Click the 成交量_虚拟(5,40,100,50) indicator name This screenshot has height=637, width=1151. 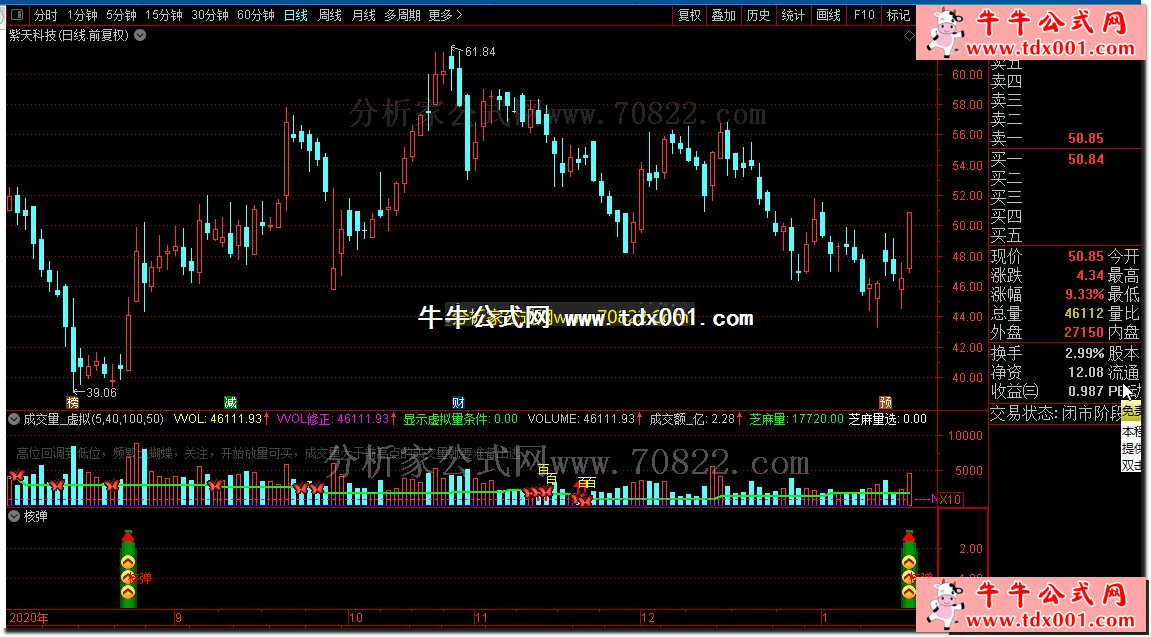pos(93,420)
